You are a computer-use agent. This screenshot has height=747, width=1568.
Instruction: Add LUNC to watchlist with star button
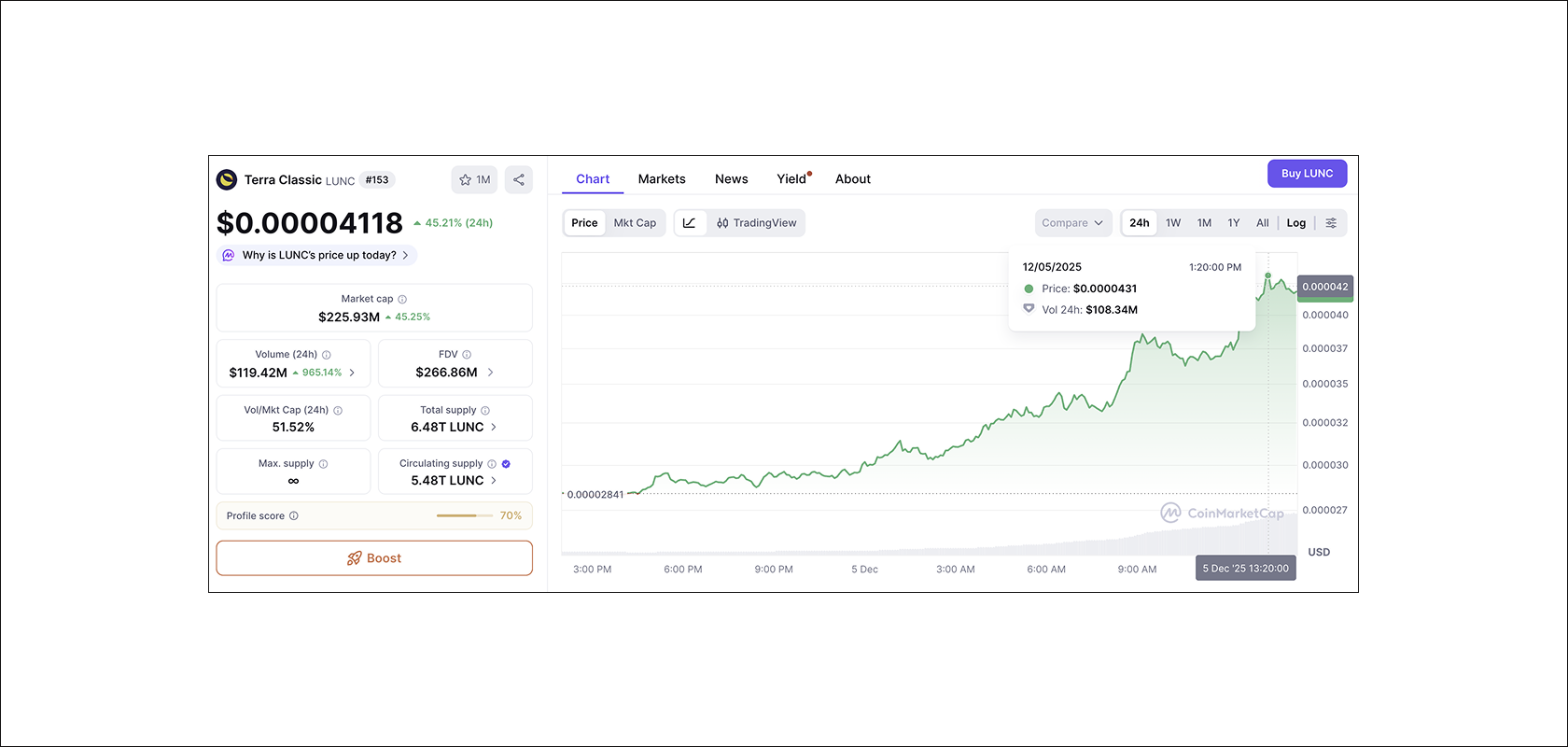pos(474,179)
